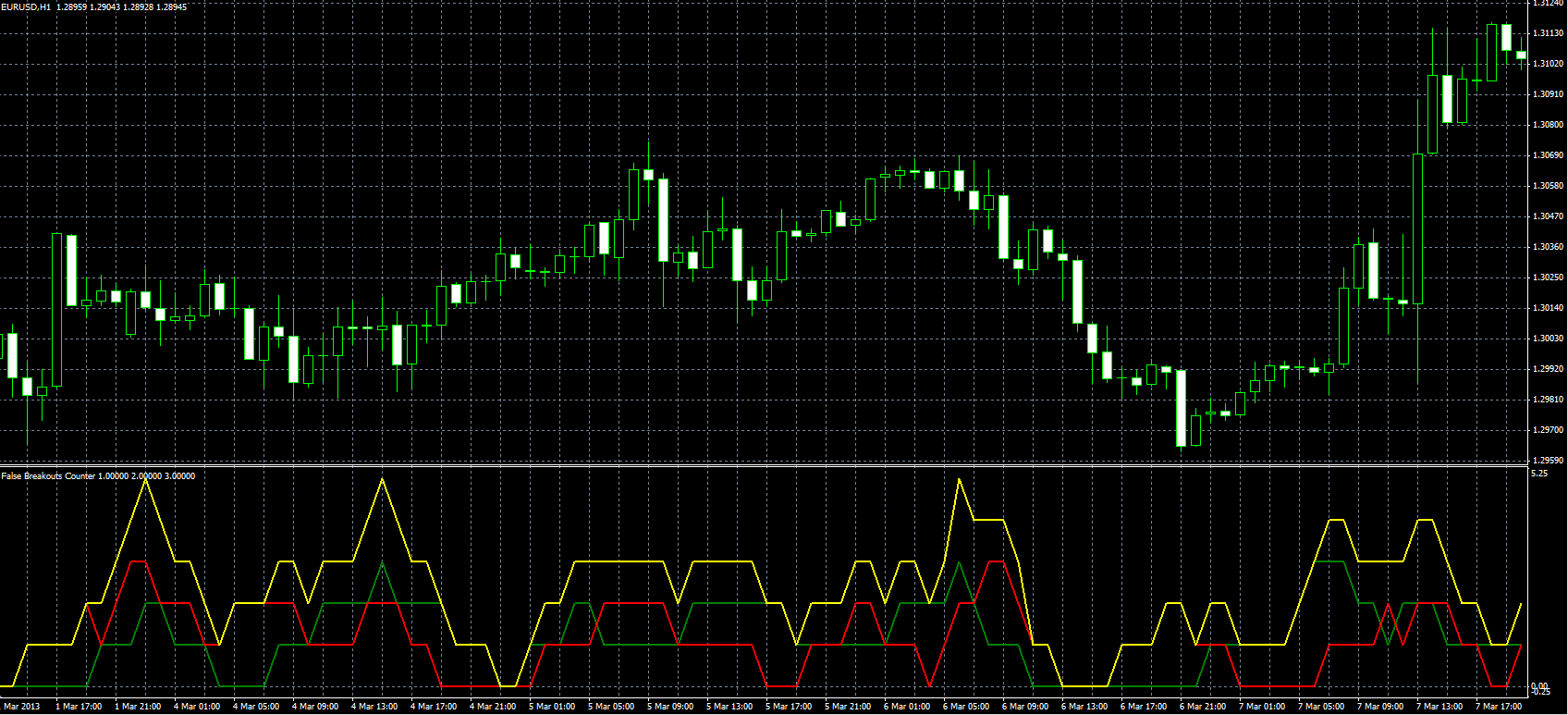This screenshot has width=1568, height=715.
Task: Click the 6 Mar 05:00 time label
Action: click(966, 707)
